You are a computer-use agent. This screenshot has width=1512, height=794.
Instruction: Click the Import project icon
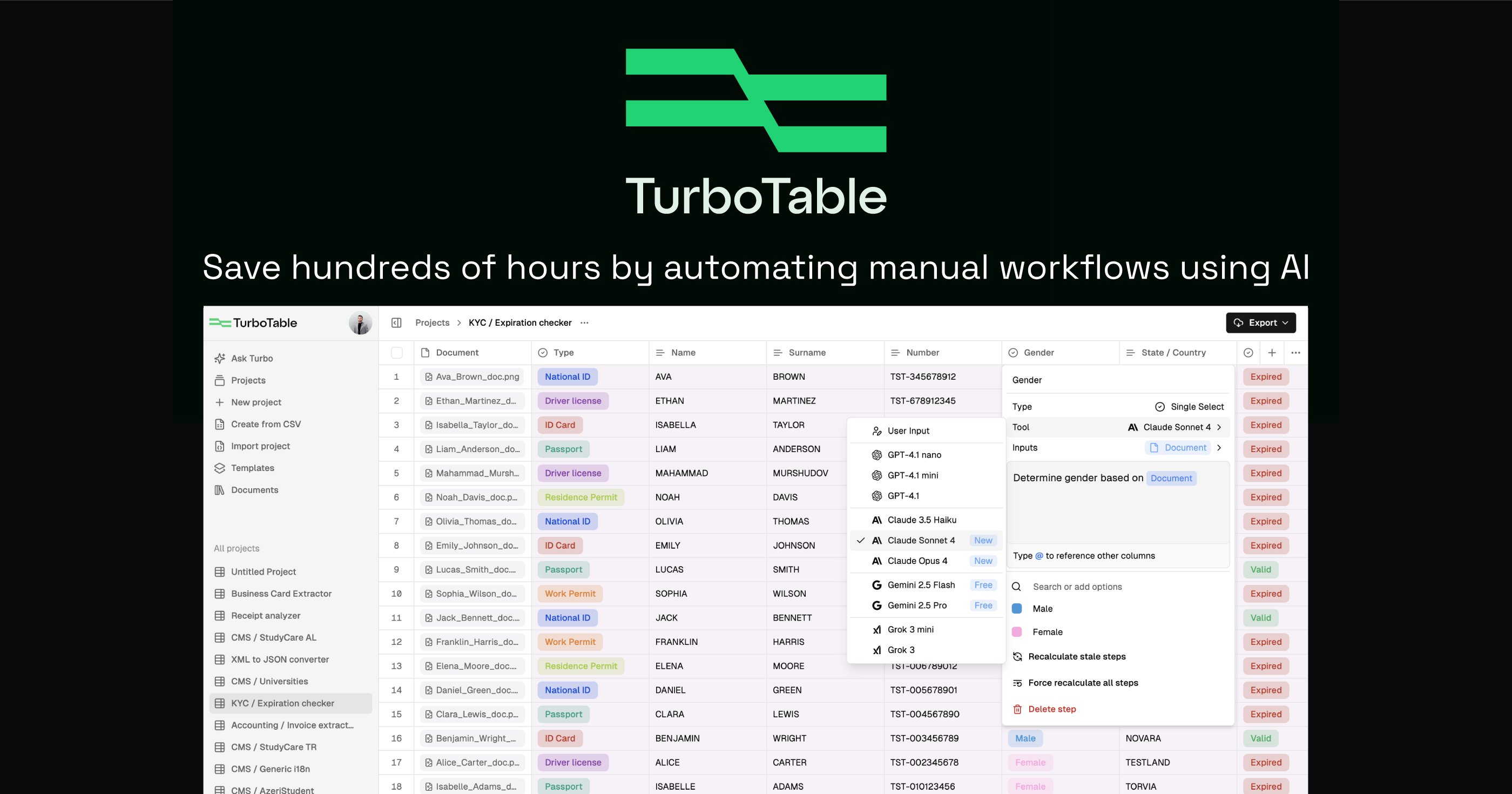pyautogui.click(x=220, y=446)
